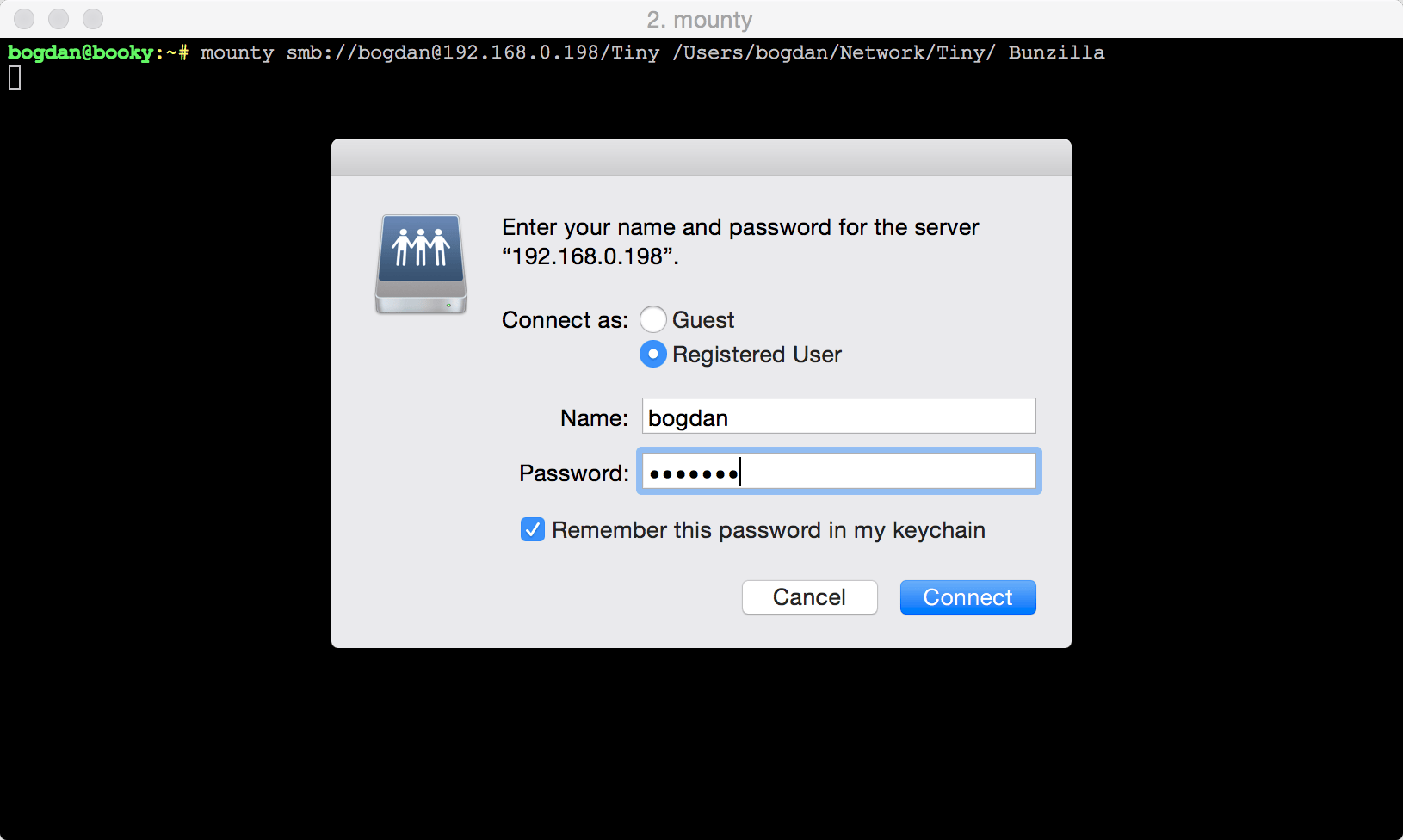Select the Guest radio button
The height and width of the screenshot is (840, 1403).
pos(652,319)
